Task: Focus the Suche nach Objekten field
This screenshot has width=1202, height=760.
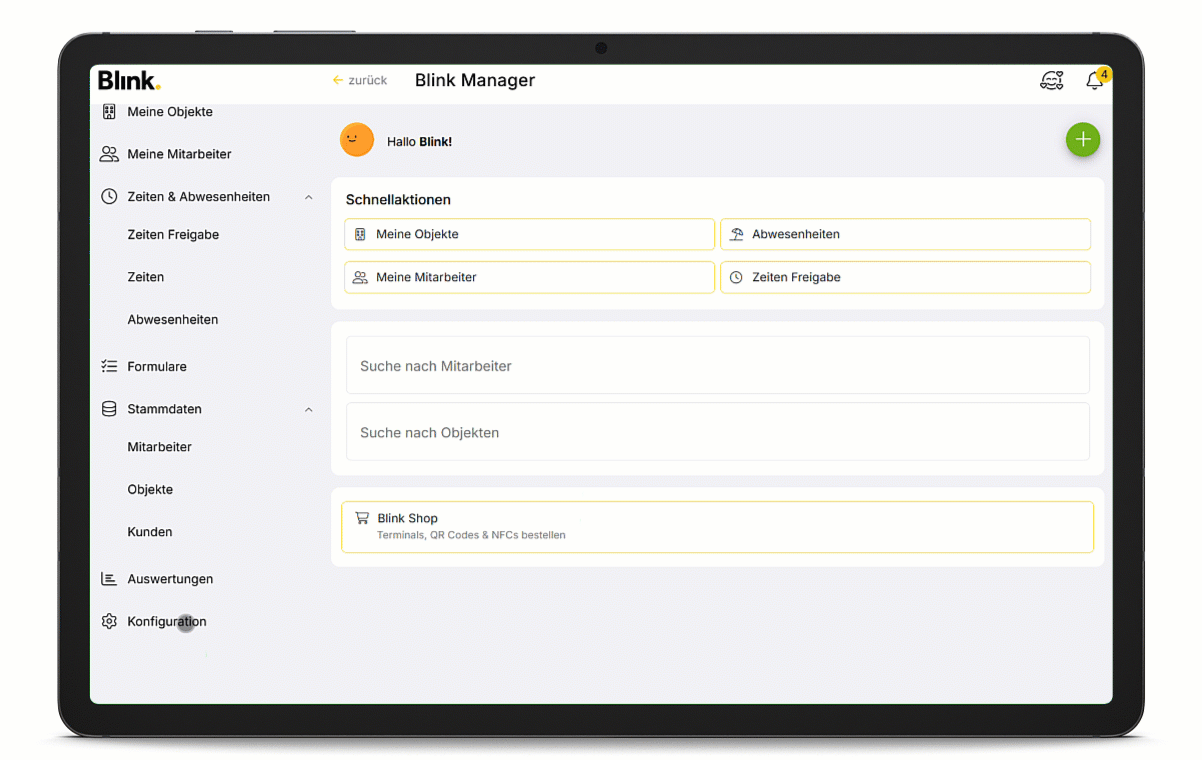Action: click(x=717, y=433)
